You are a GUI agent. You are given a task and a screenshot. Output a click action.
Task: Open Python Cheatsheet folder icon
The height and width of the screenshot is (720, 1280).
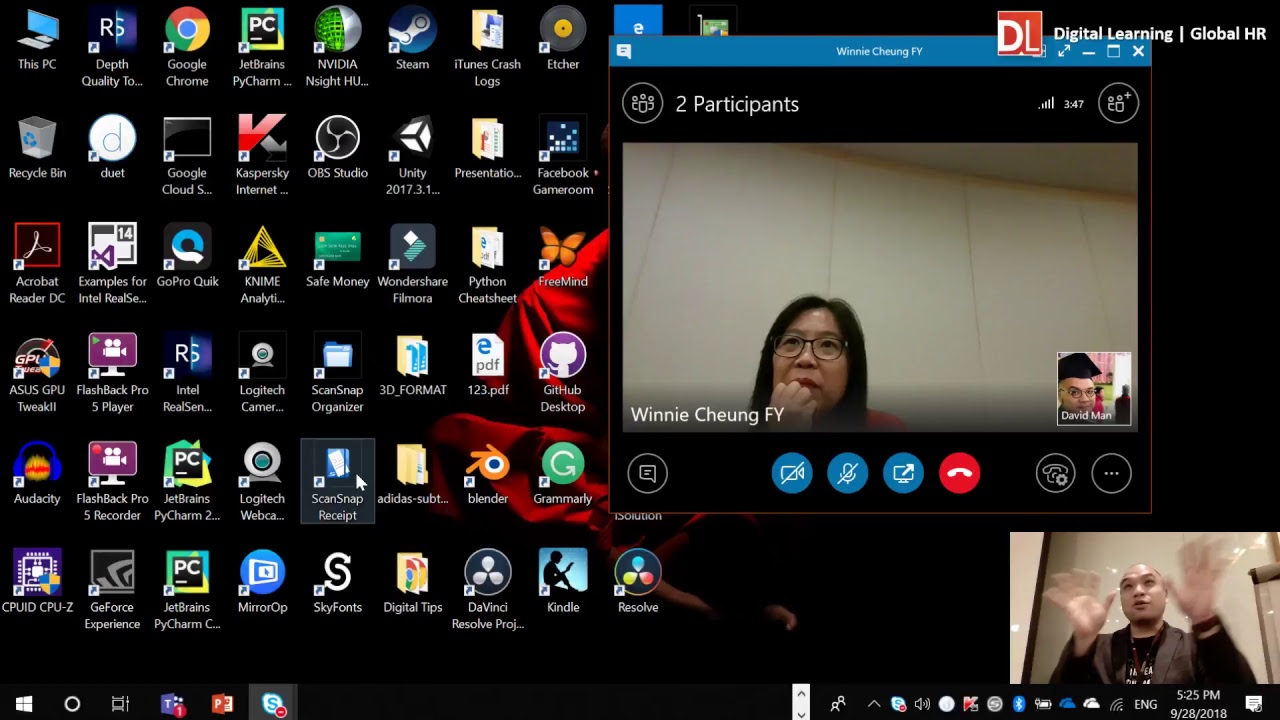pos(488,265)
